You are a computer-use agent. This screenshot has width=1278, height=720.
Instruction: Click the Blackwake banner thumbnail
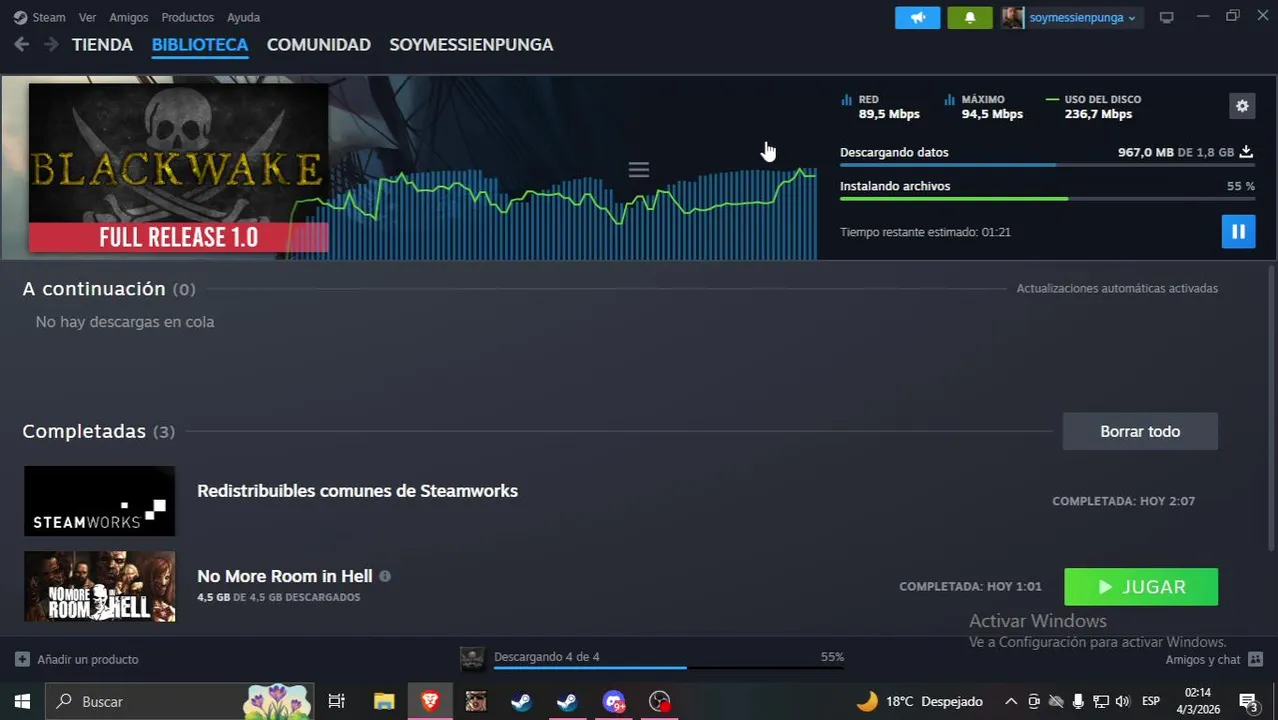point(178,167)
